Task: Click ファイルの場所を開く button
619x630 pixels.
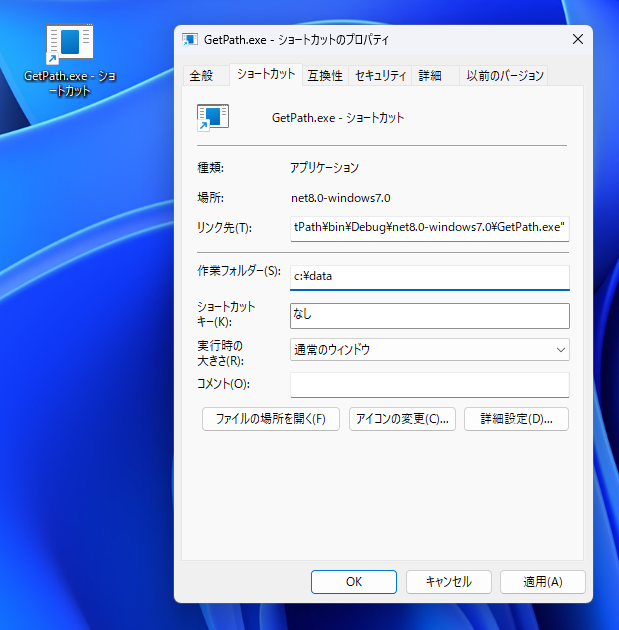Action: pyautogui.click(x=271, y=419)
